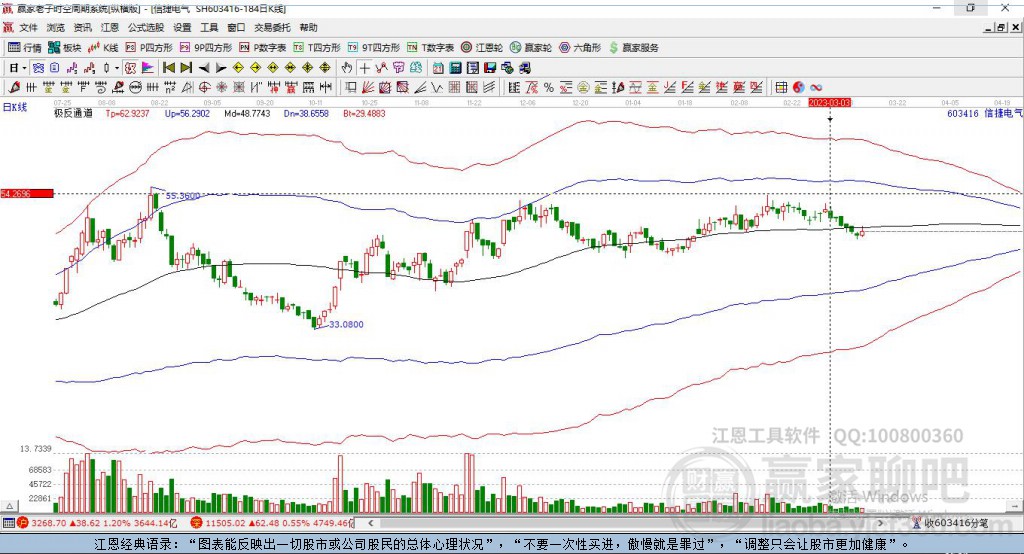Image resolution: width=1024 pixels, height=554 pixels.
Task: Open the 板块 sector view
Action: tap(64, 48)
